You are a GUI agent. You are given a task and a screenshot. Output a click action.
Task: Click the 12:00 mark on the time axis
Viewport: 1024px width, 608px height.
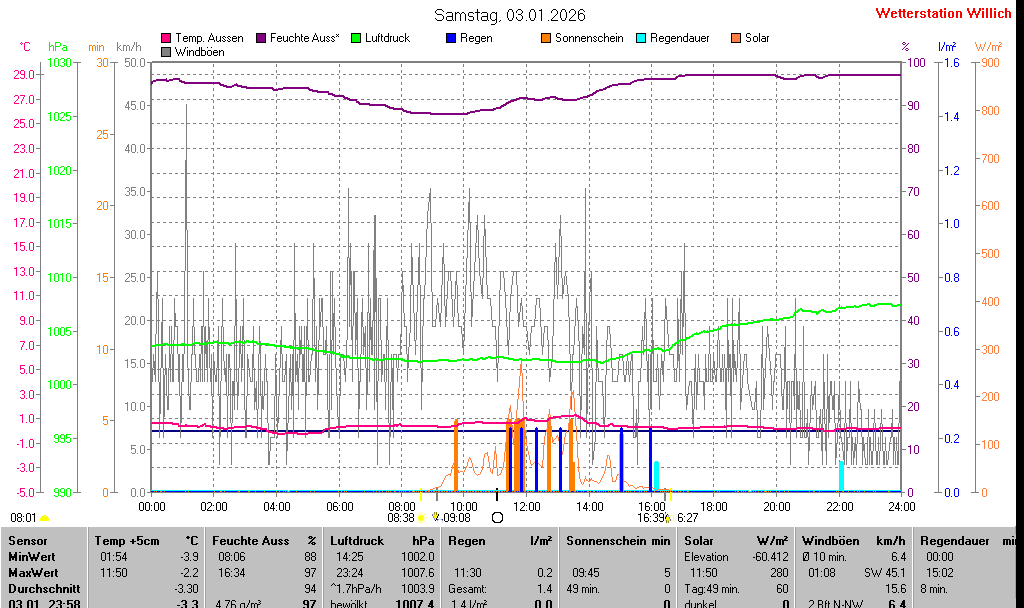pos(526,507)
